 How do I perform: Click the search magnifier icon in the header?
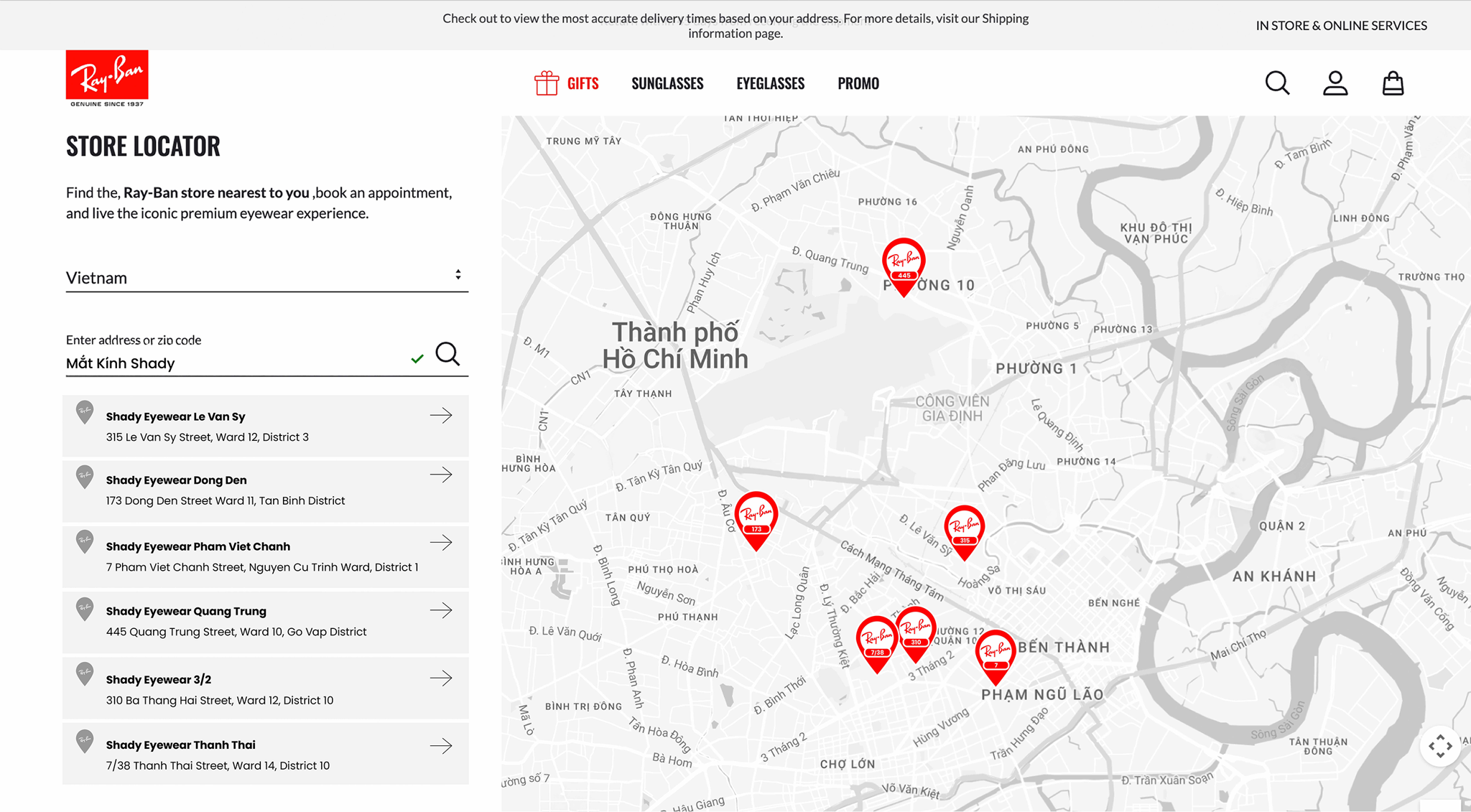pos(1278,83)
